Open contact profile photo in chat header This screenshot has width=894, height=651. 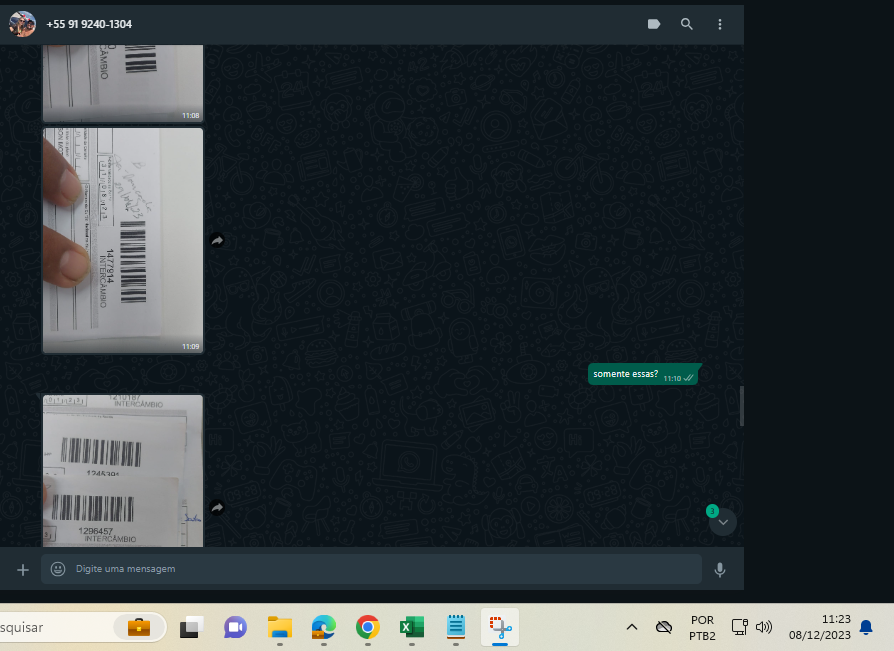click(22, 24)
